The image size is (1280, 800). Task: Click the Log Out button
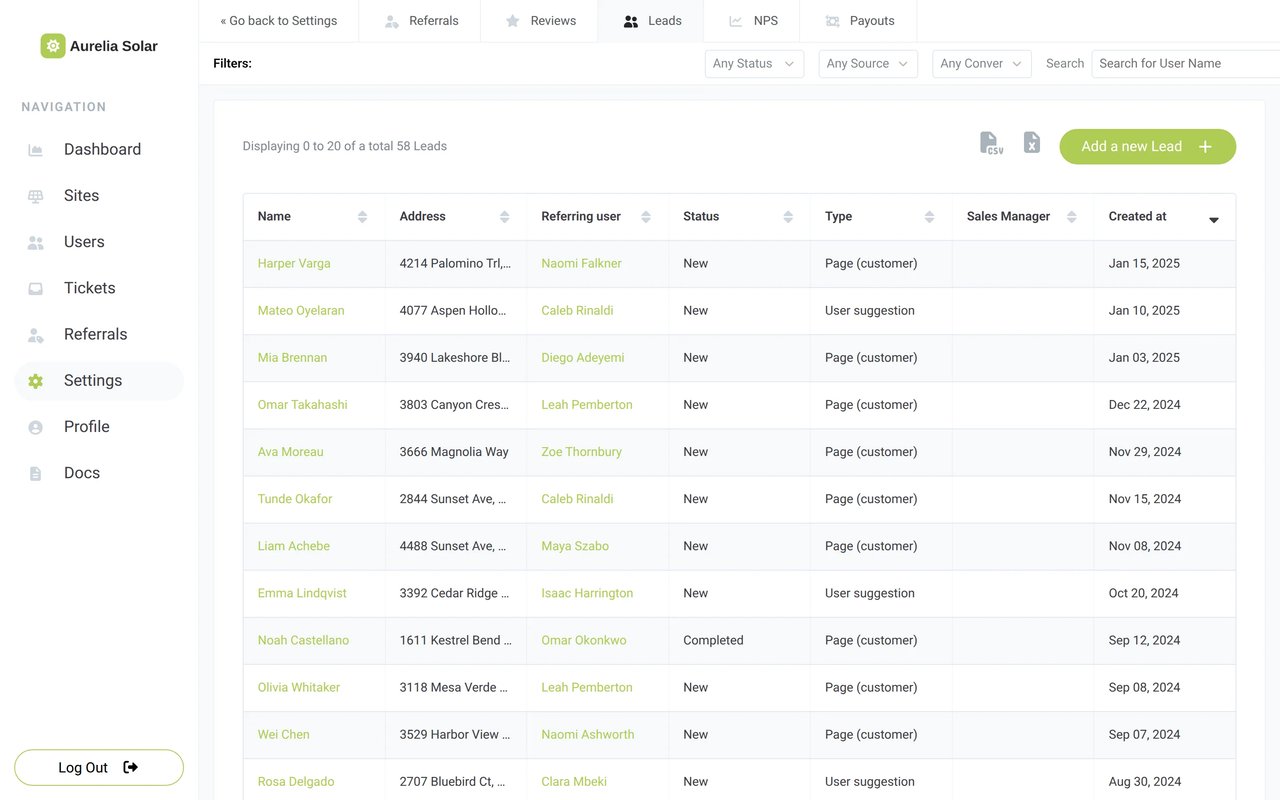[x=99, y=767]
